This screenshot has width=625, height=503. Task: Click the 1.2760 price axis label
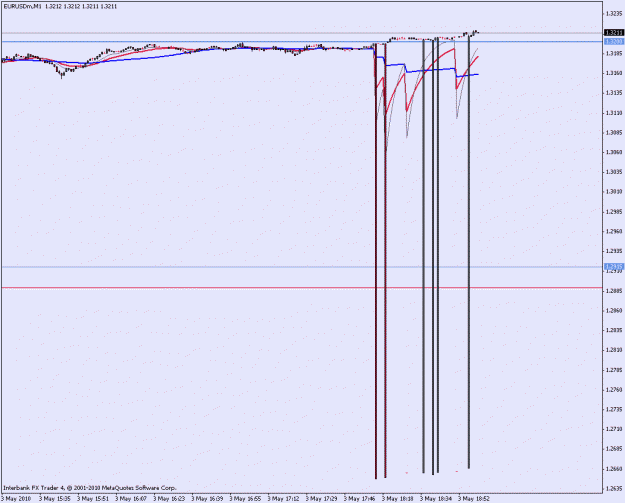pos(614,389)
